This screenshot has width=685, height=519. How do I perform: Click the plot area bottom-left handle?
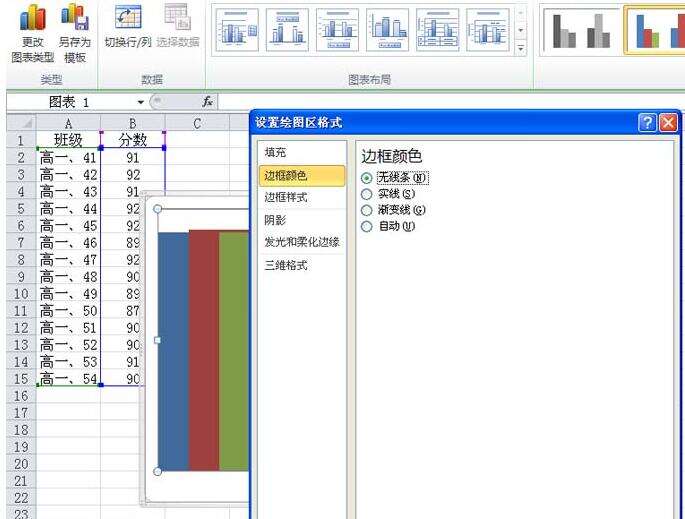158,471
